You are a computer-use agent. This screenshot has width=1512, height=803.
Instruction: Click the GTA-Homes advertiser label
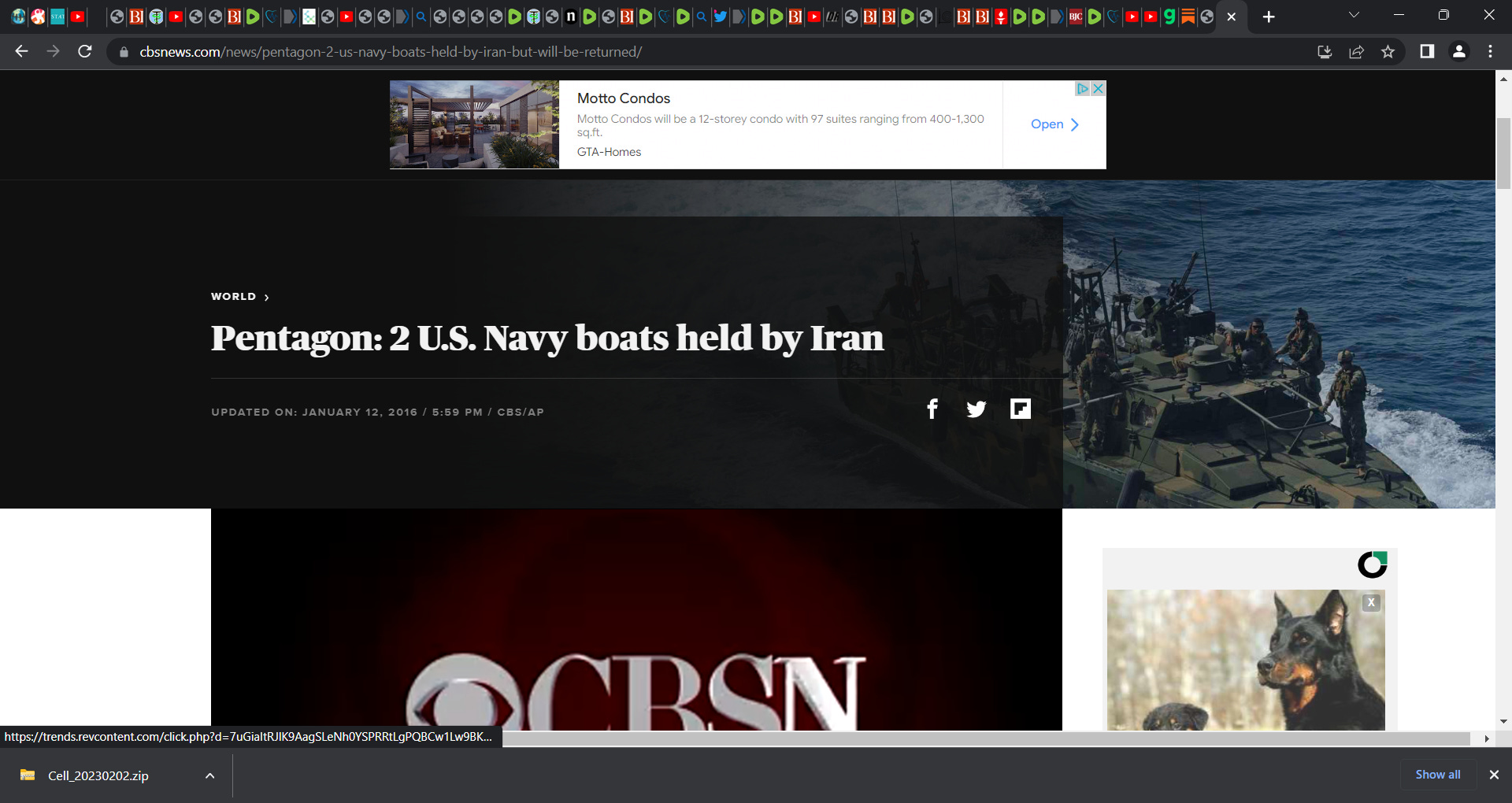click(609, 152)
